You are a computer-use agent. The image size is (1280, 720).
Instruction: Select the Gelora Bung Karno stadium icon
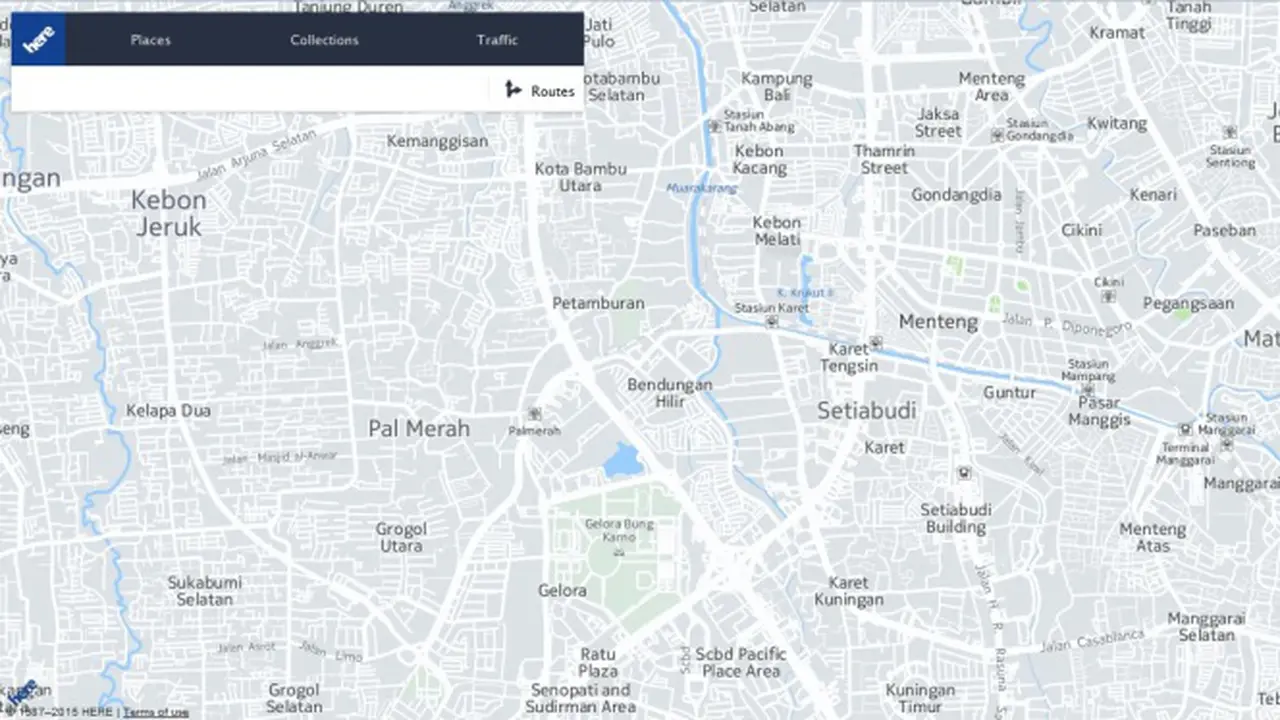618,552
